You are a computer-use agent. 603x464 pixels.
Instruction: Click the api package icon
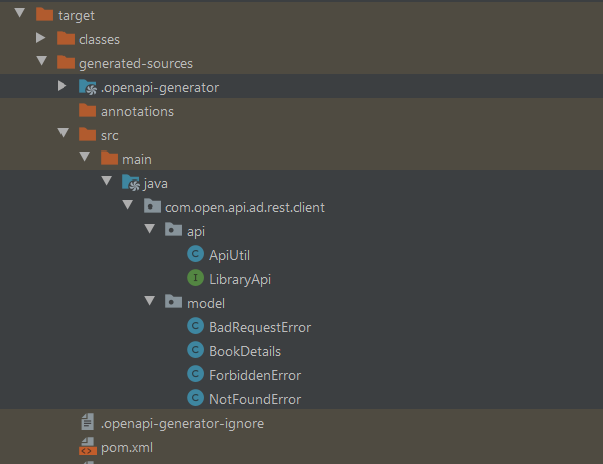(x=173, y=230)
